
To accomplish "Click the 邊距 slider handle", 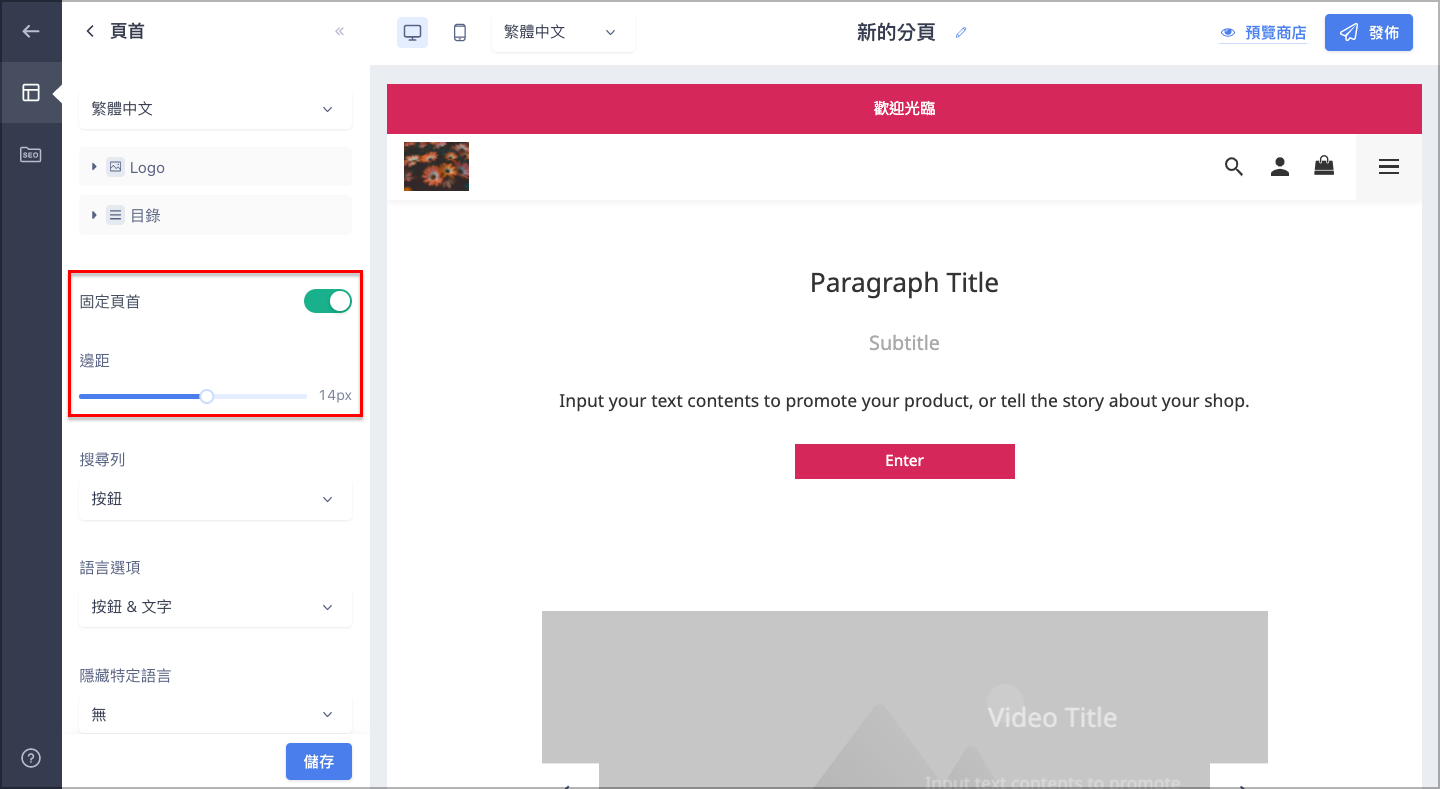I will pos(206,396).
